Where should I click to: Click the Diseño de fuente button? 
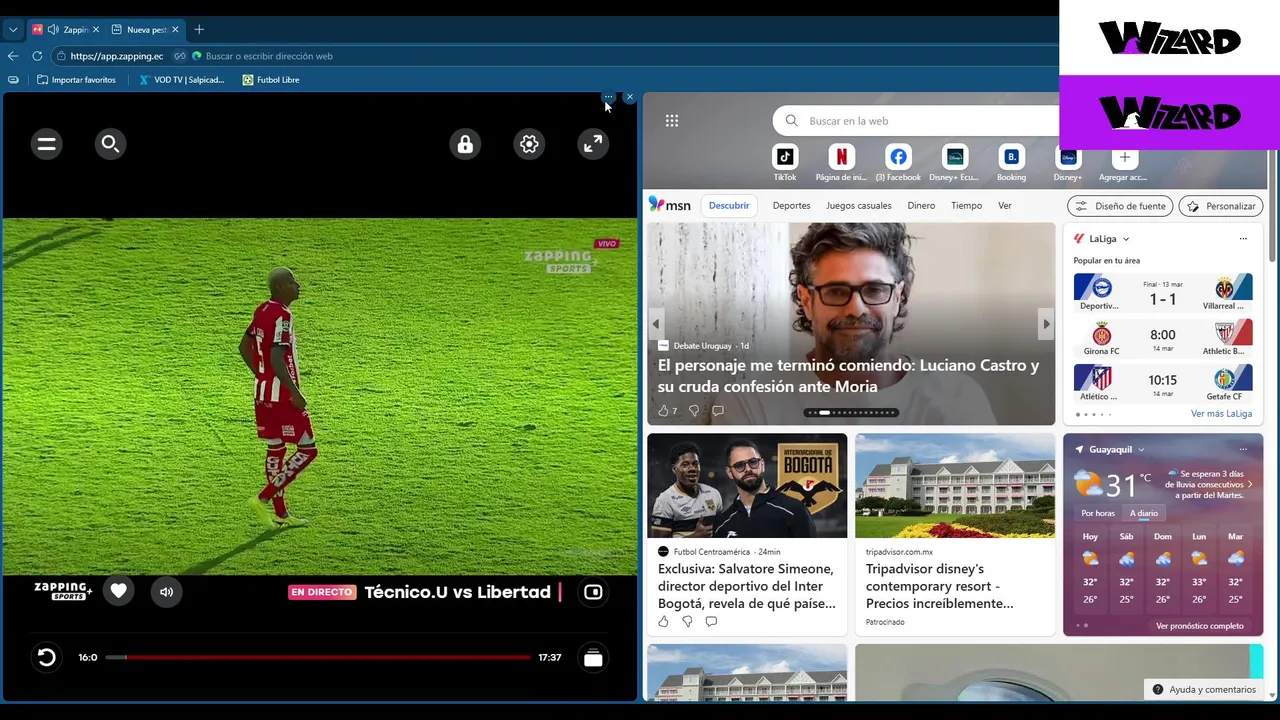pos(1120,206)
